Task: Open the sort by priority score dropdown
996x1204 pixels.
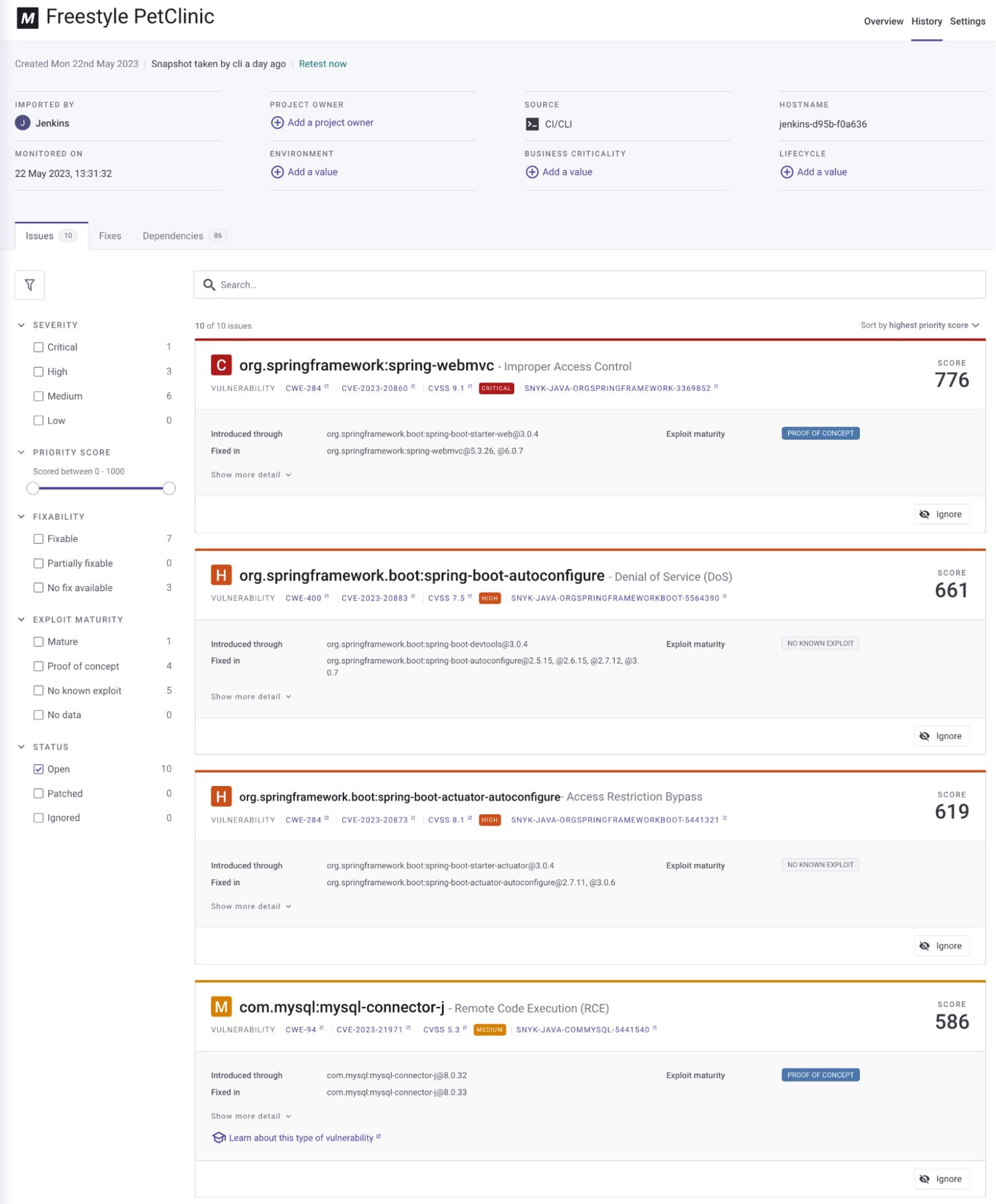Action: (920, 325)
